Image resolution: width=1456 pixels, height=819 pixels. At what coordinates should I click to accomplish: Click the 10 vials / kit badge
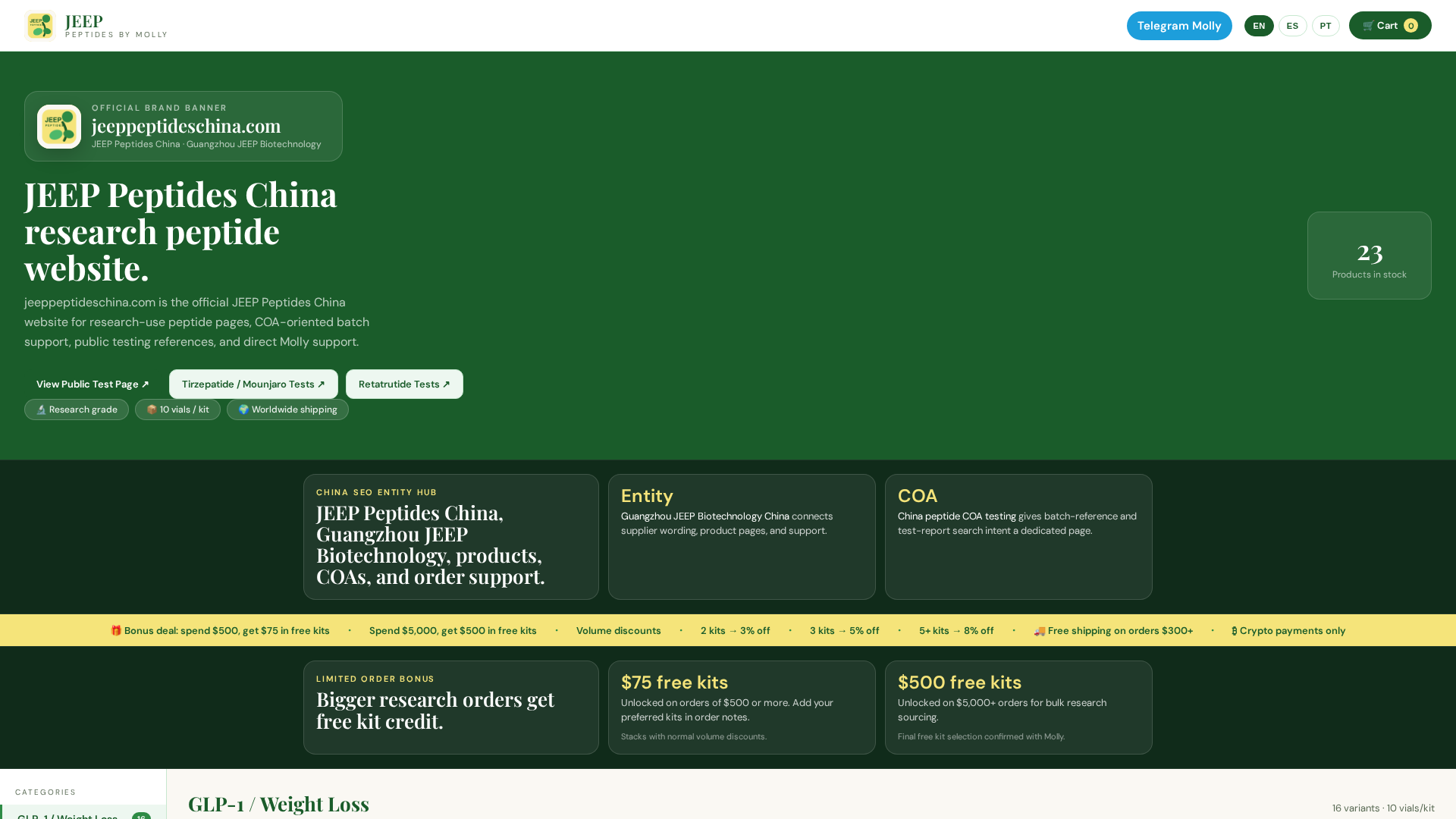click(177, 409)
